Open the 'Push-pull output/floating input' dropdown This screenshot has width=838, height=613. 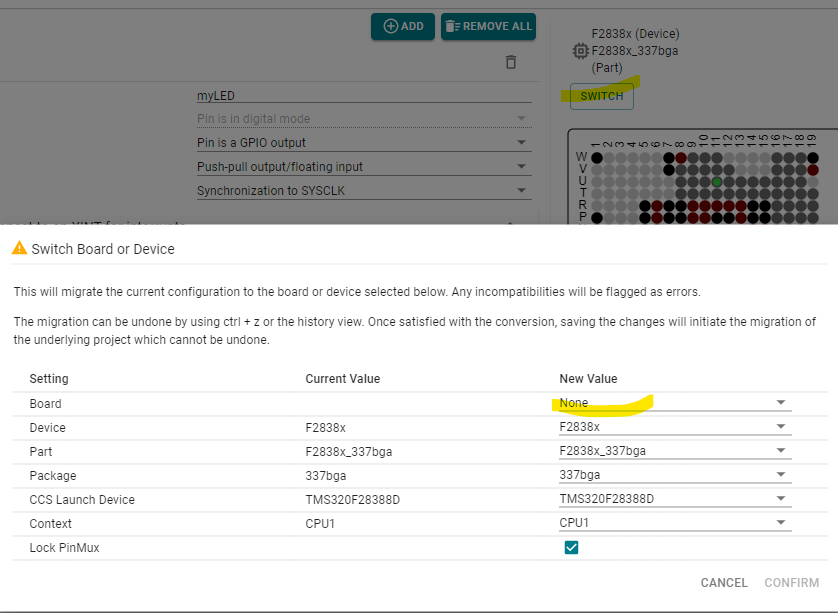coord(364,167)
